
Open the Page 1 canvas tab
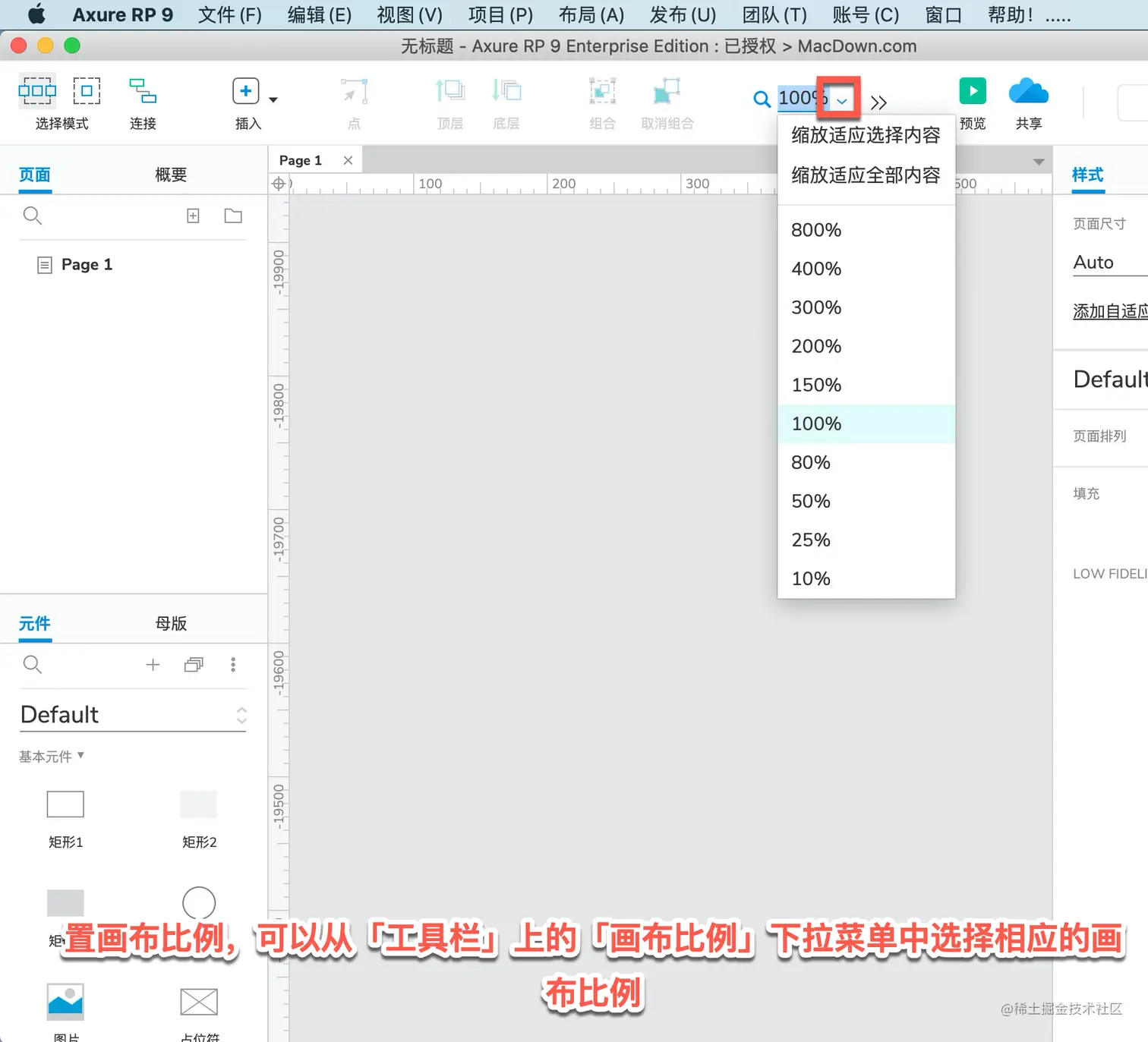tap(301, 161)
